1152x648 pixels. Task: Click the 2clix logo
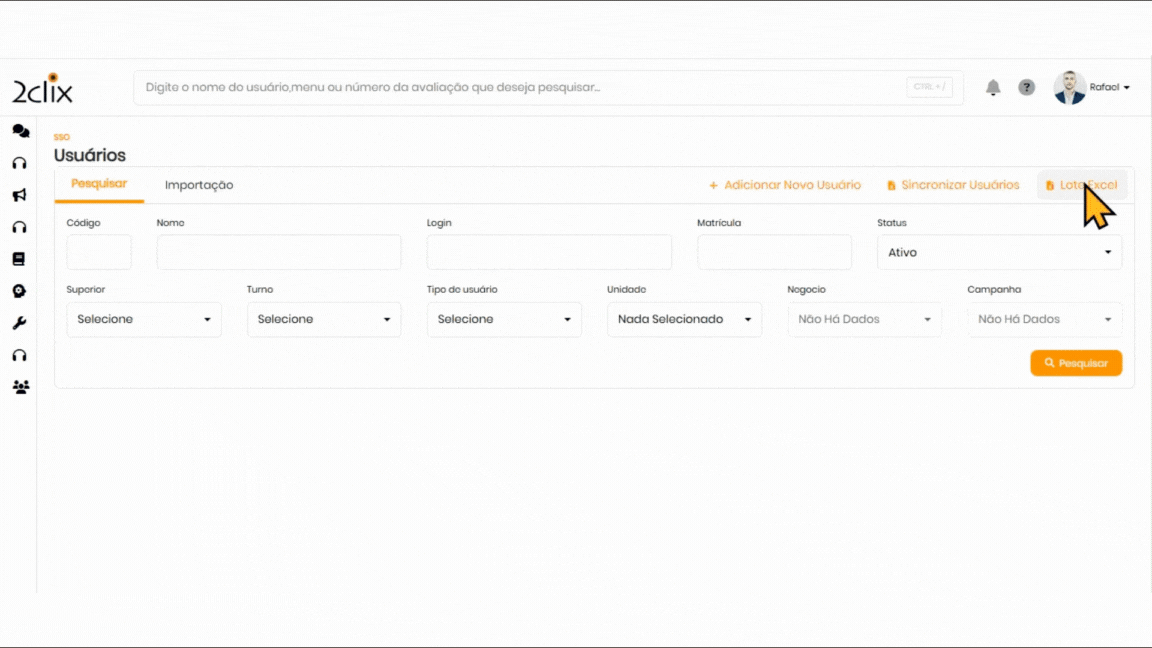click(x=42, y=89)
